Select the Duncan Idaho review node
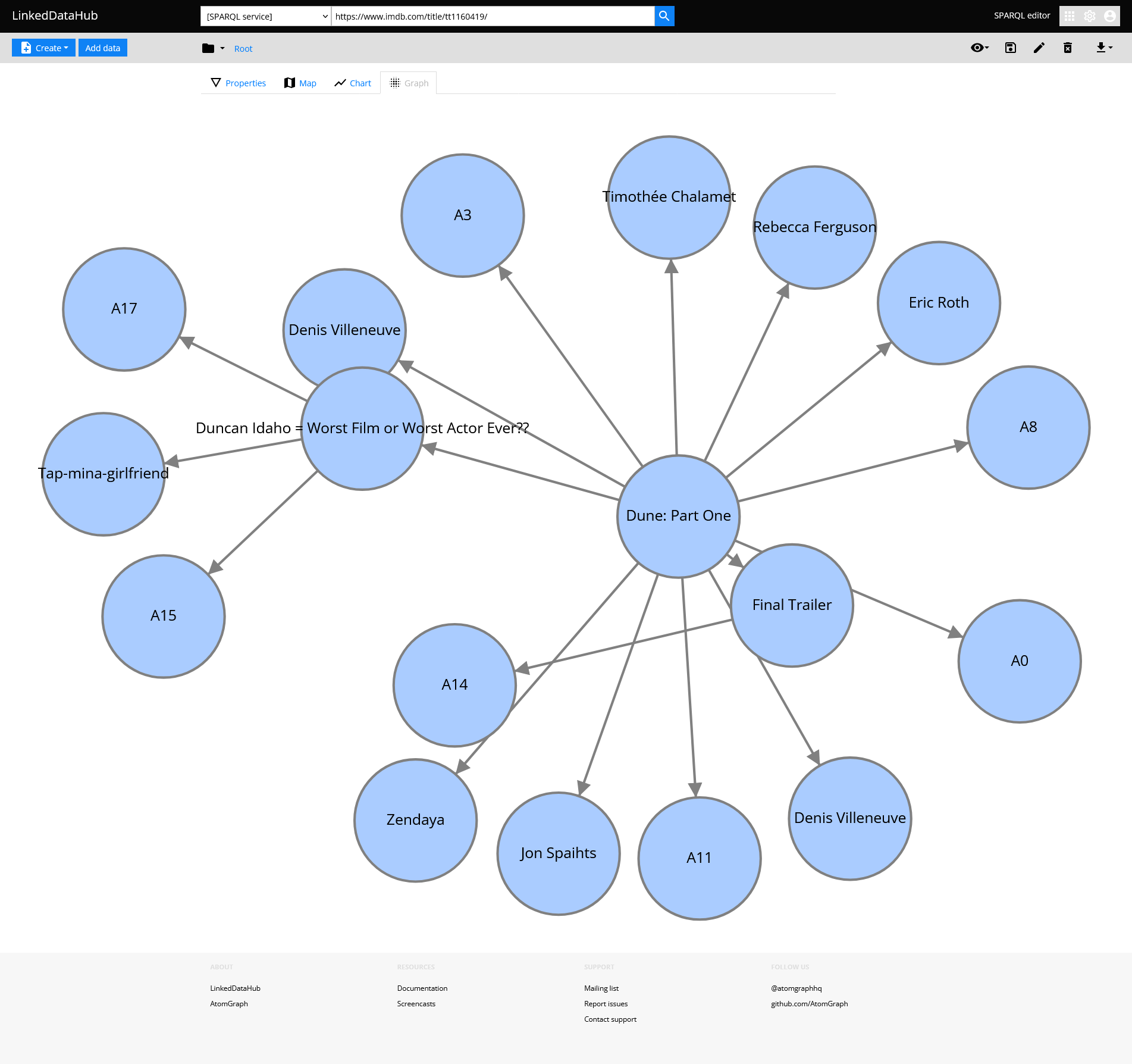Screen dimensions: 1132x1064 pyautogui.click(x=362, y=428)
